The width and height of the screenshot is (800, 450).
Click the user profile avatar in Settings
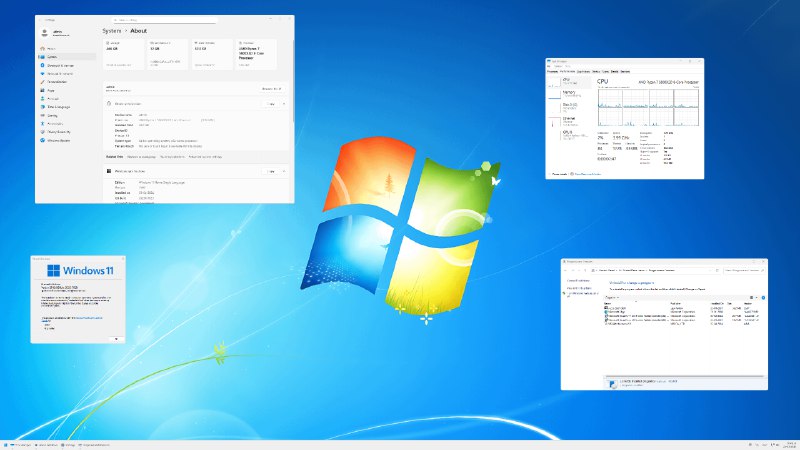click(44, 33)
